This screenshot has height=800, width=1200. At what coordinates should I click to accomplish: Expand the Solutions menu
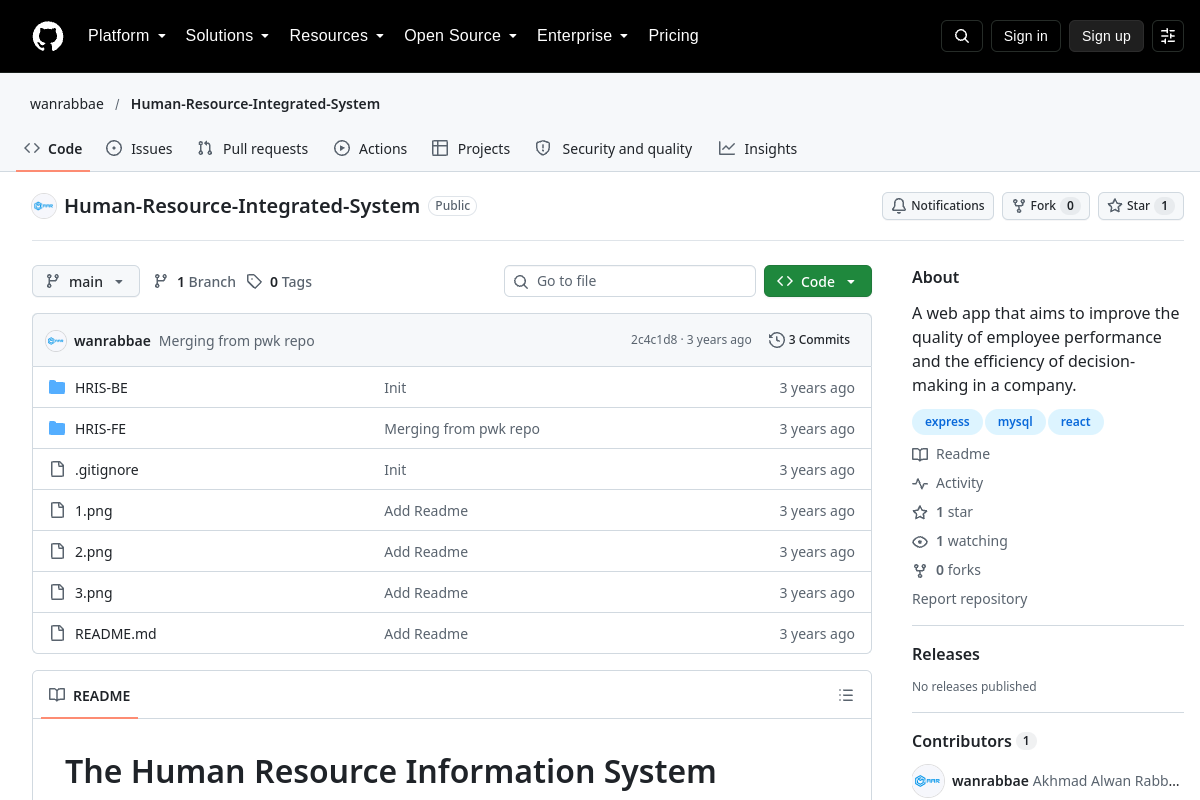[x=228, y=36]
